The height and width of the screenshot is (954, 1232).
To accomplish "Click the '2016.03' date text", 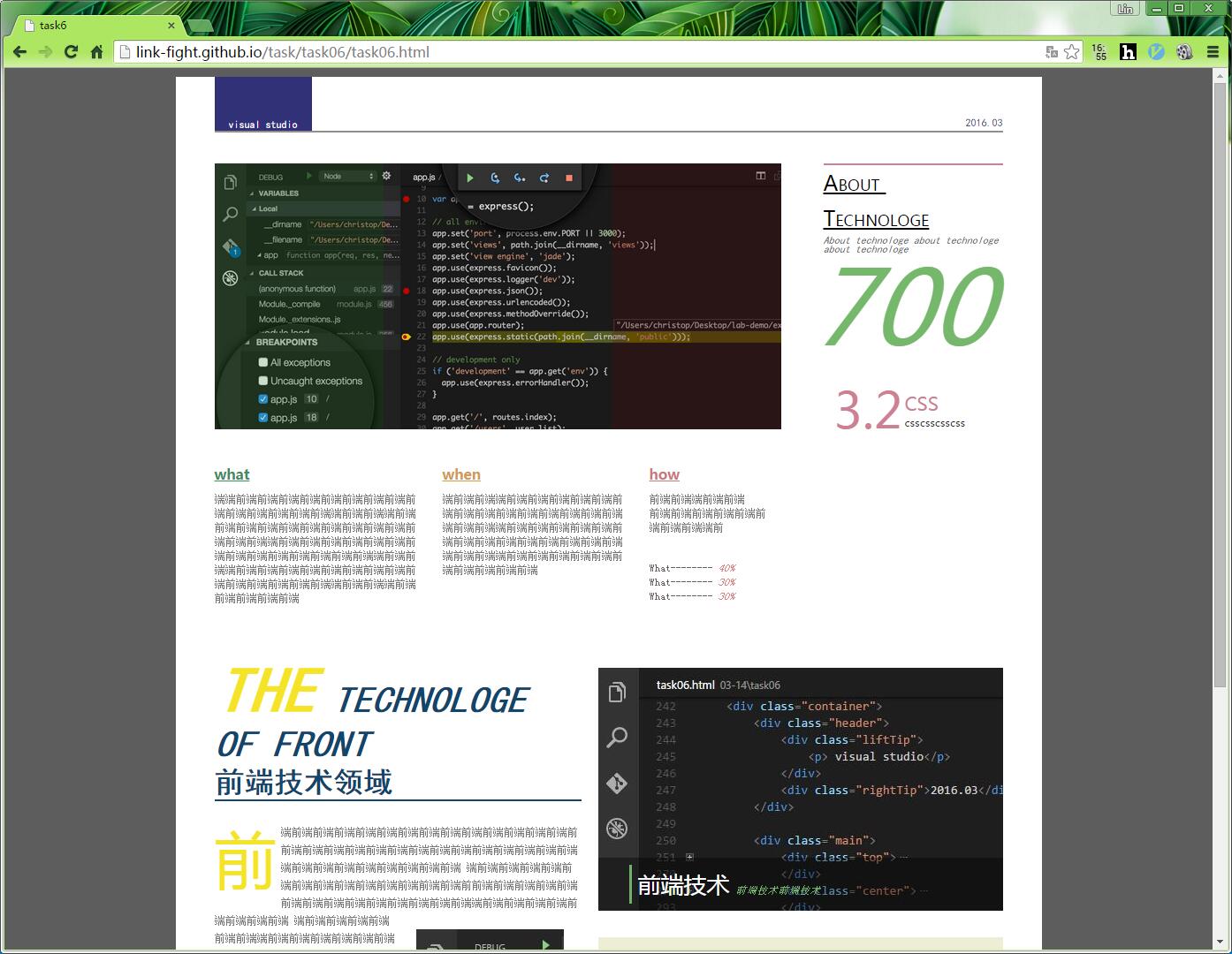I will [x=984, y=123].
